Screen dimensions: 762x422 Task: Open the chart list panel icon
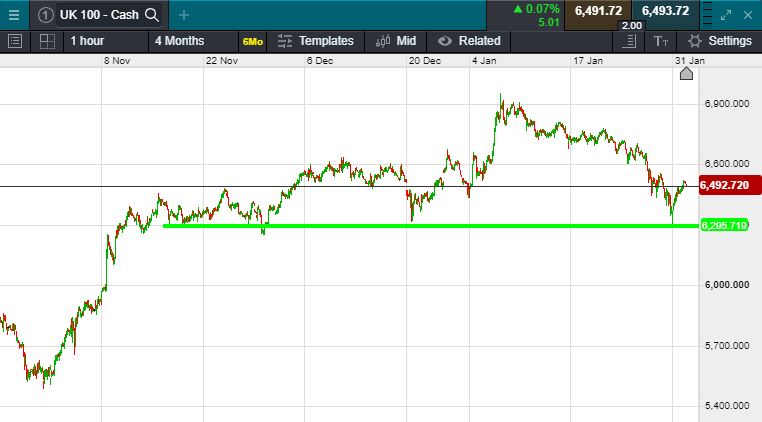[15, 41]
